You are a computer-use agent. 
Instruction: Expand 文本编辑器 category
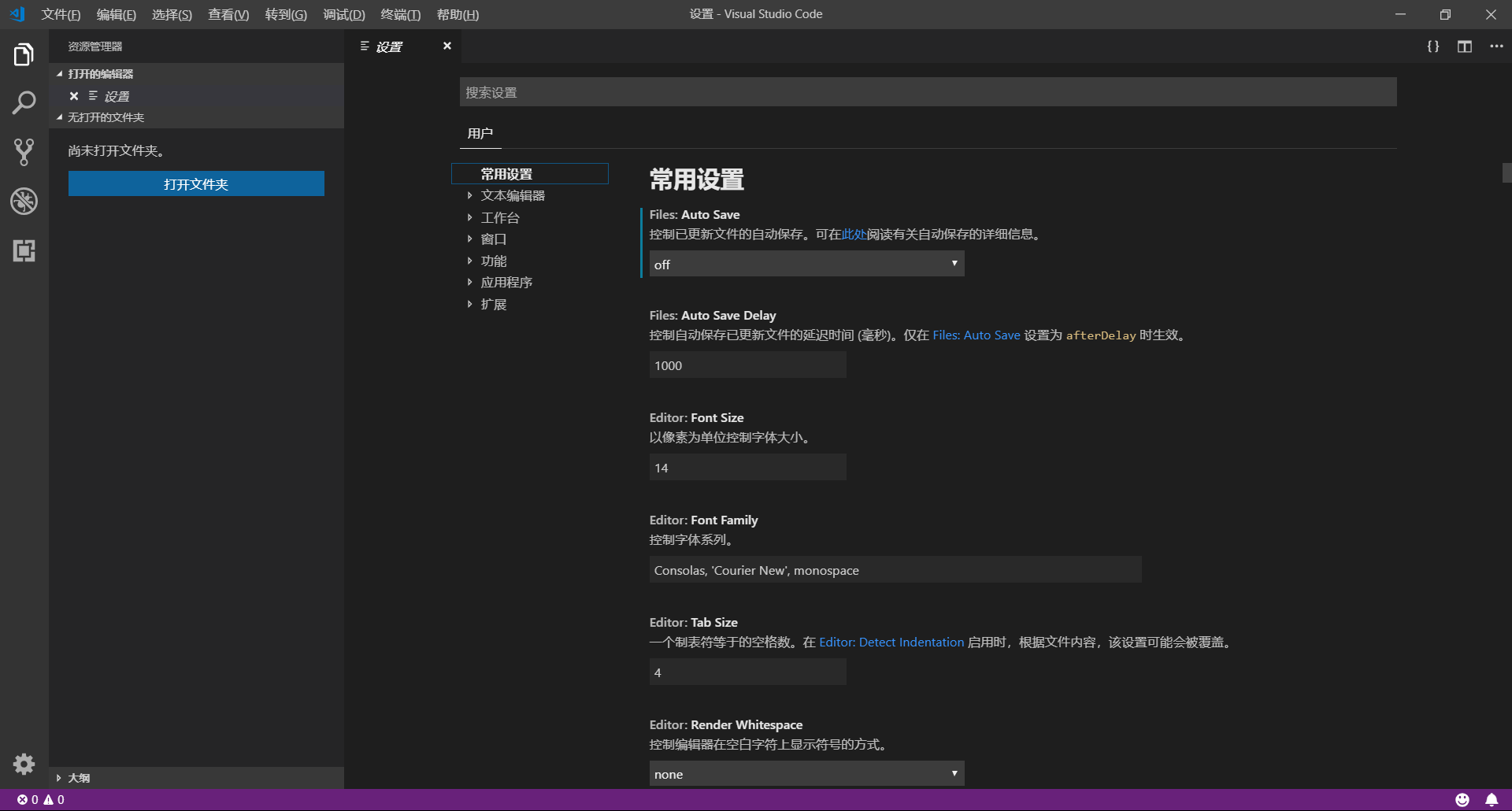[x=513, y=195]
